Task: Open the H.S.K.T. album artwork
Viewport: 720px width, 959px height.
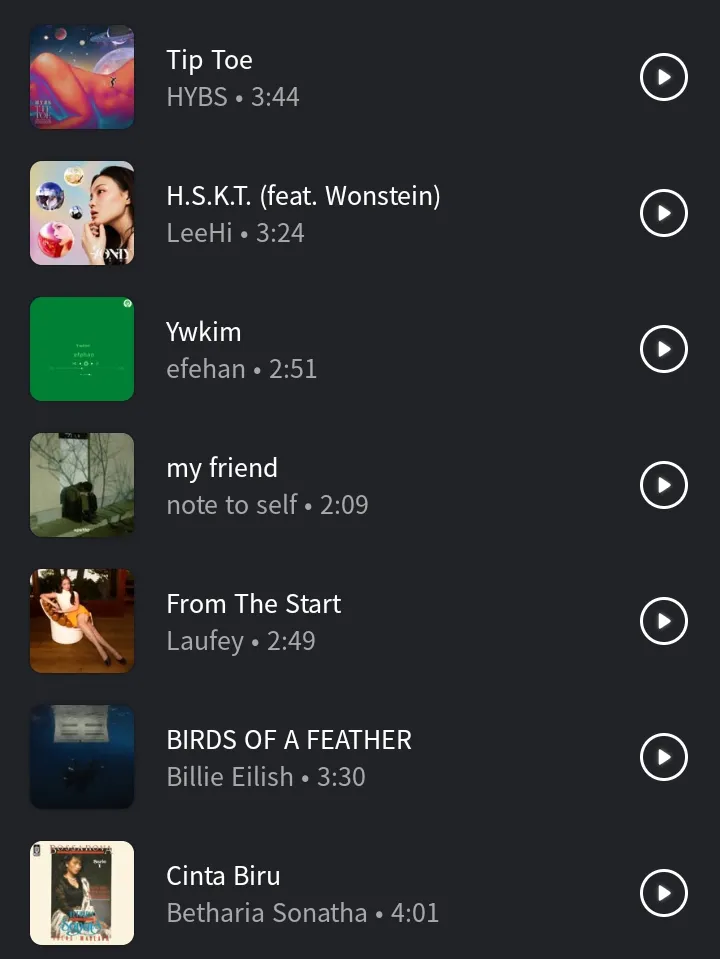Action: point(82,213)
